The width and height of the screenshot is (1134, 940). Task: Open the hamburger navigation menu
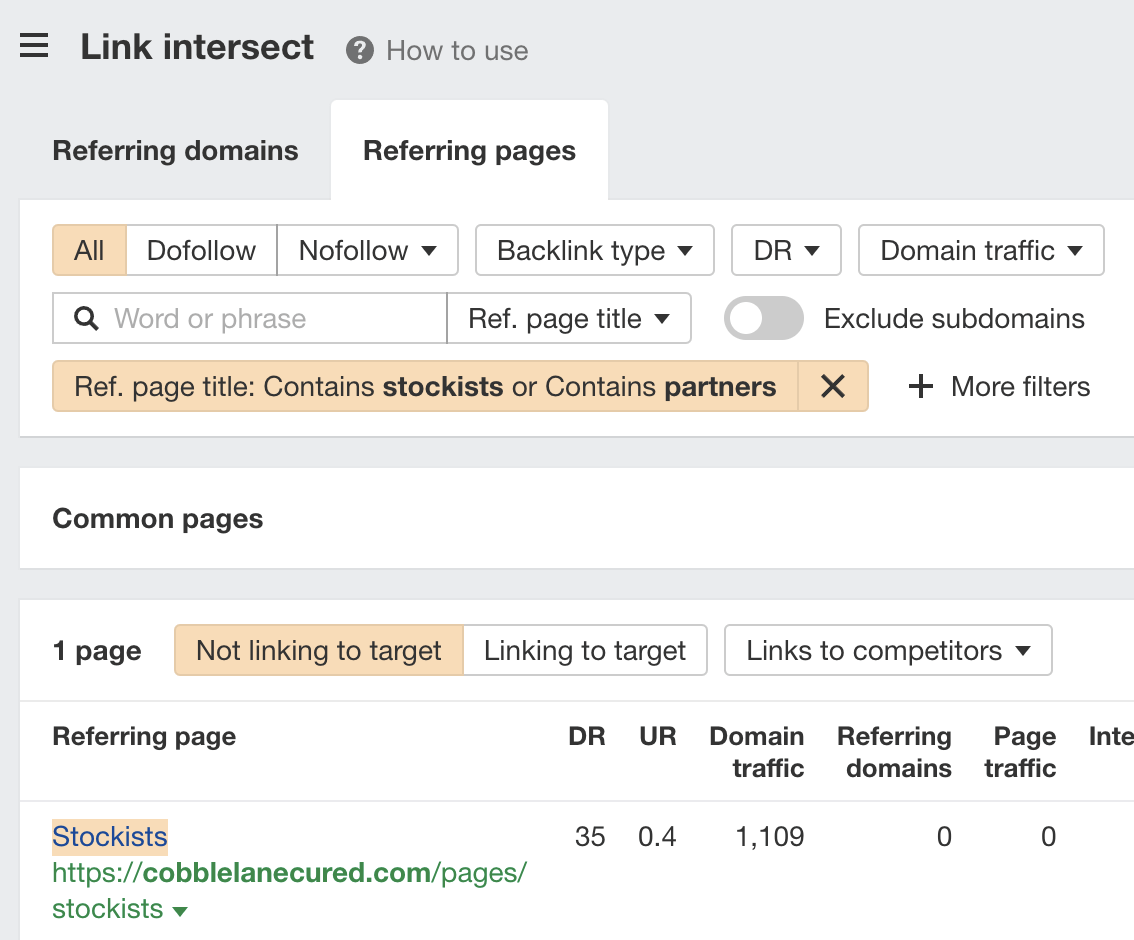[x=34, y=45]
